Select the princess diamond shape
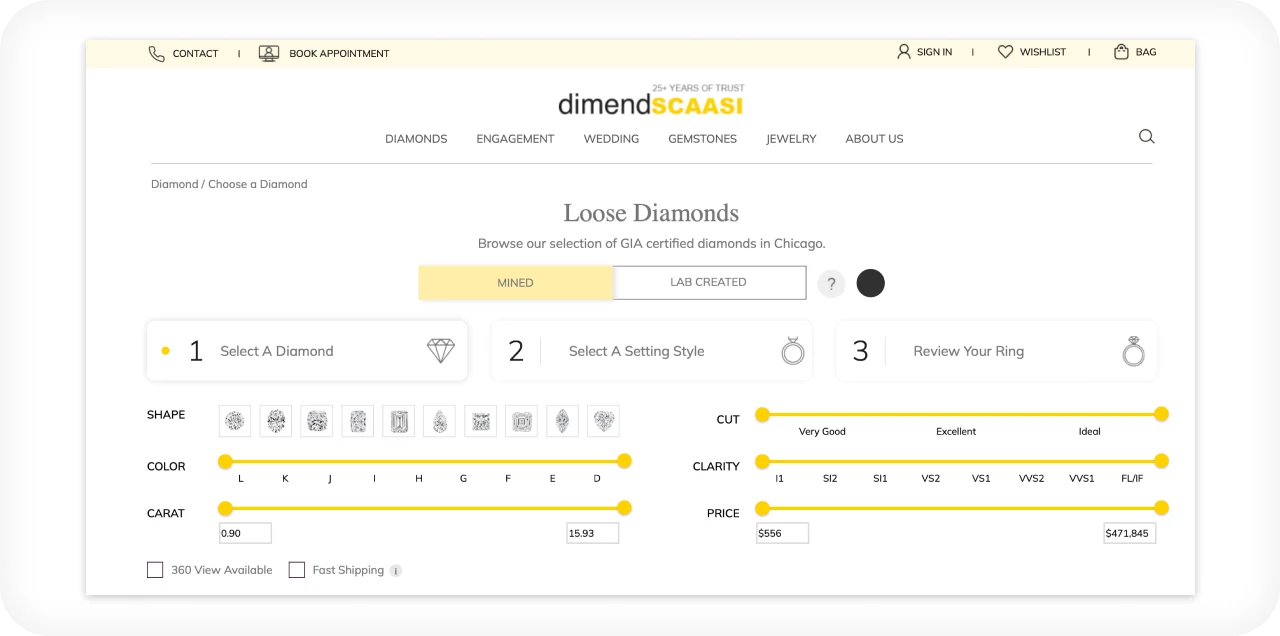1280x636 pixels. point(481,421)
